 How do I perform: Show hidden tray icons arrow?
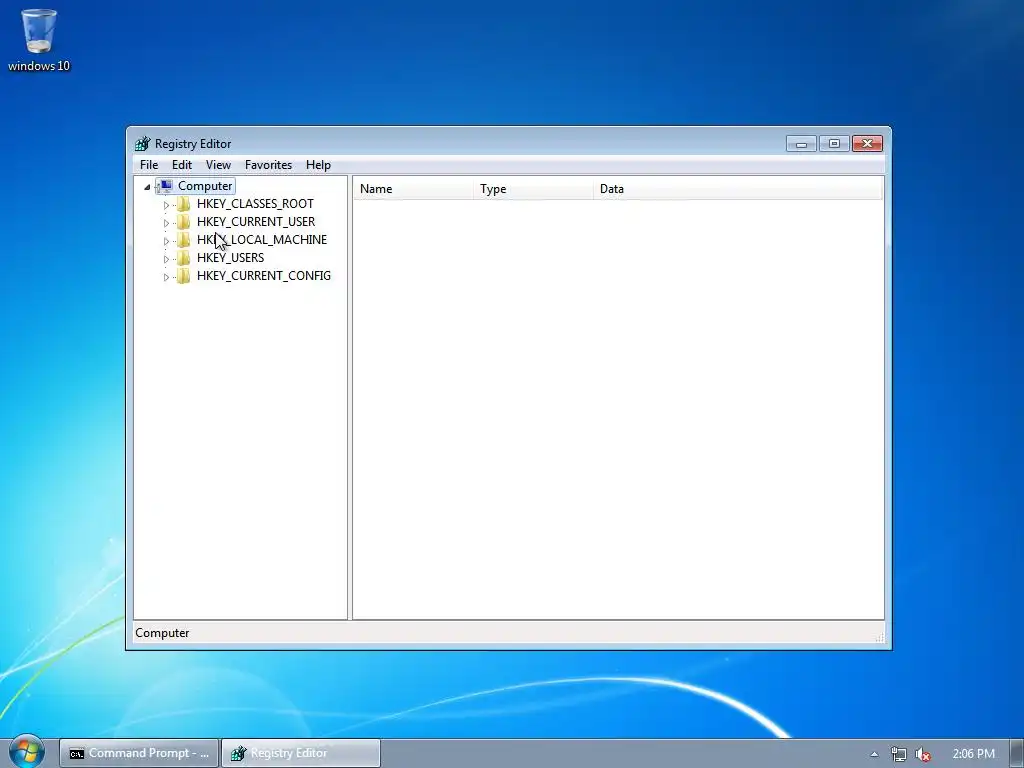874,754
